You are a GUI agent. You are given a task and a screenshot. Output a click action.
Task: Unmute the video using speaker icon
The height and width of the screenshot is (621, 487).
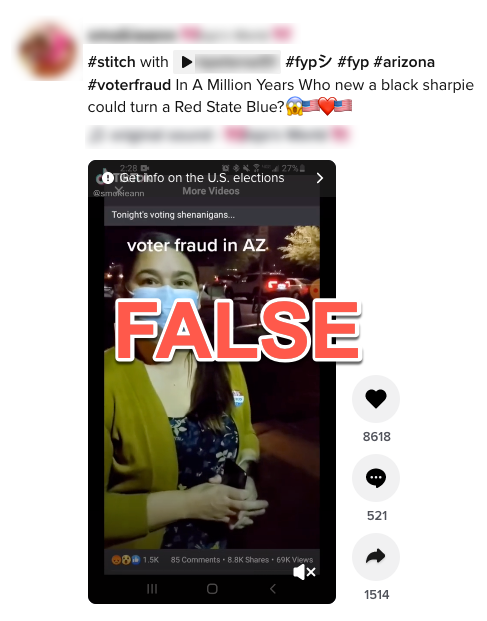coord(304,572)
